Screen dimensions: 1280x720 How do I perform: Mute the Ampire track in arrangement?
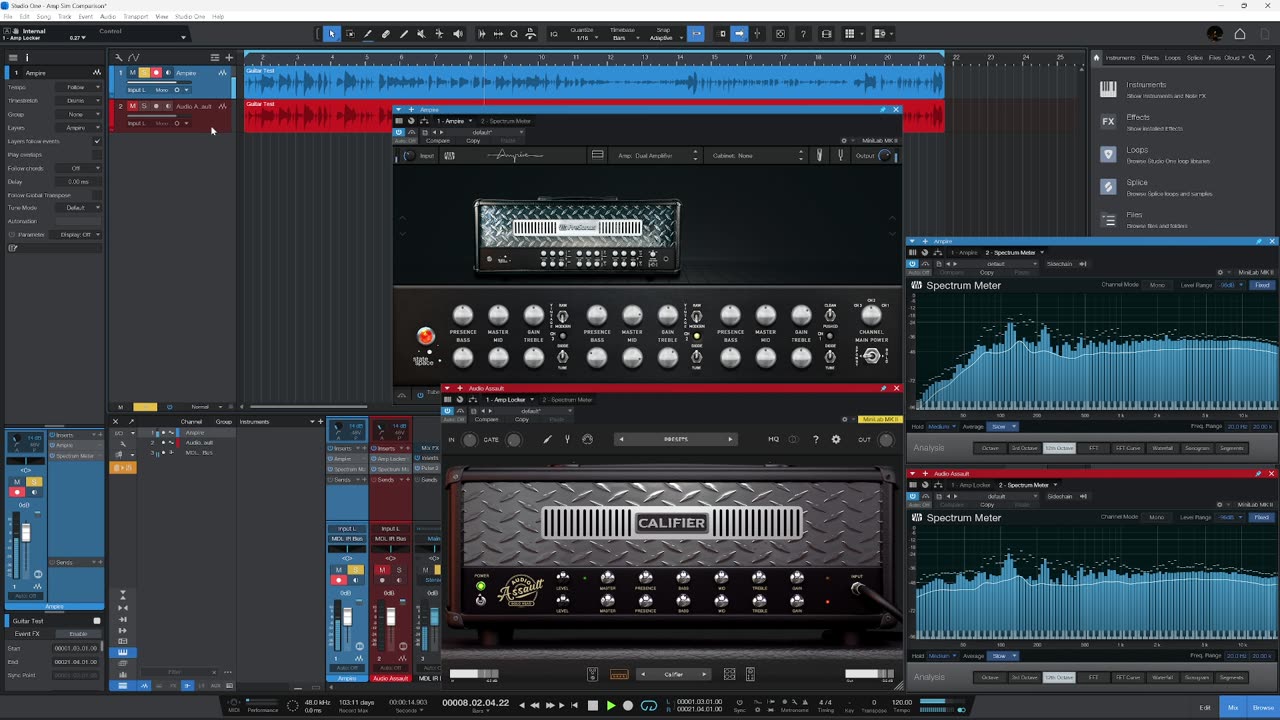[132, 73]
